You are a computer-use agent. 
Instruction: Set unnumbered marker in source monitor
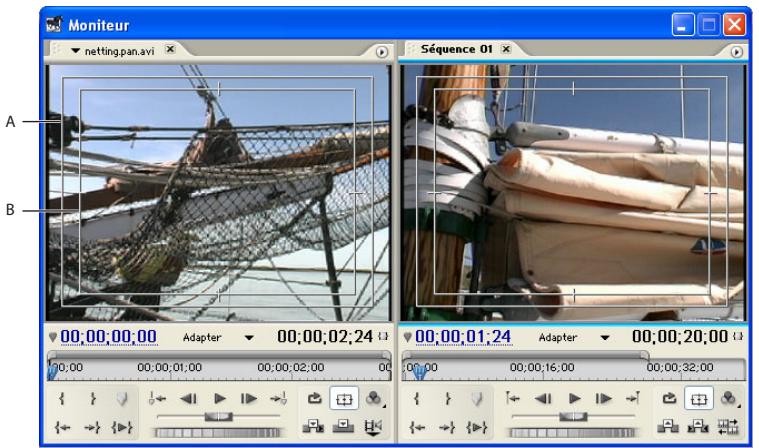click(121, 399)
